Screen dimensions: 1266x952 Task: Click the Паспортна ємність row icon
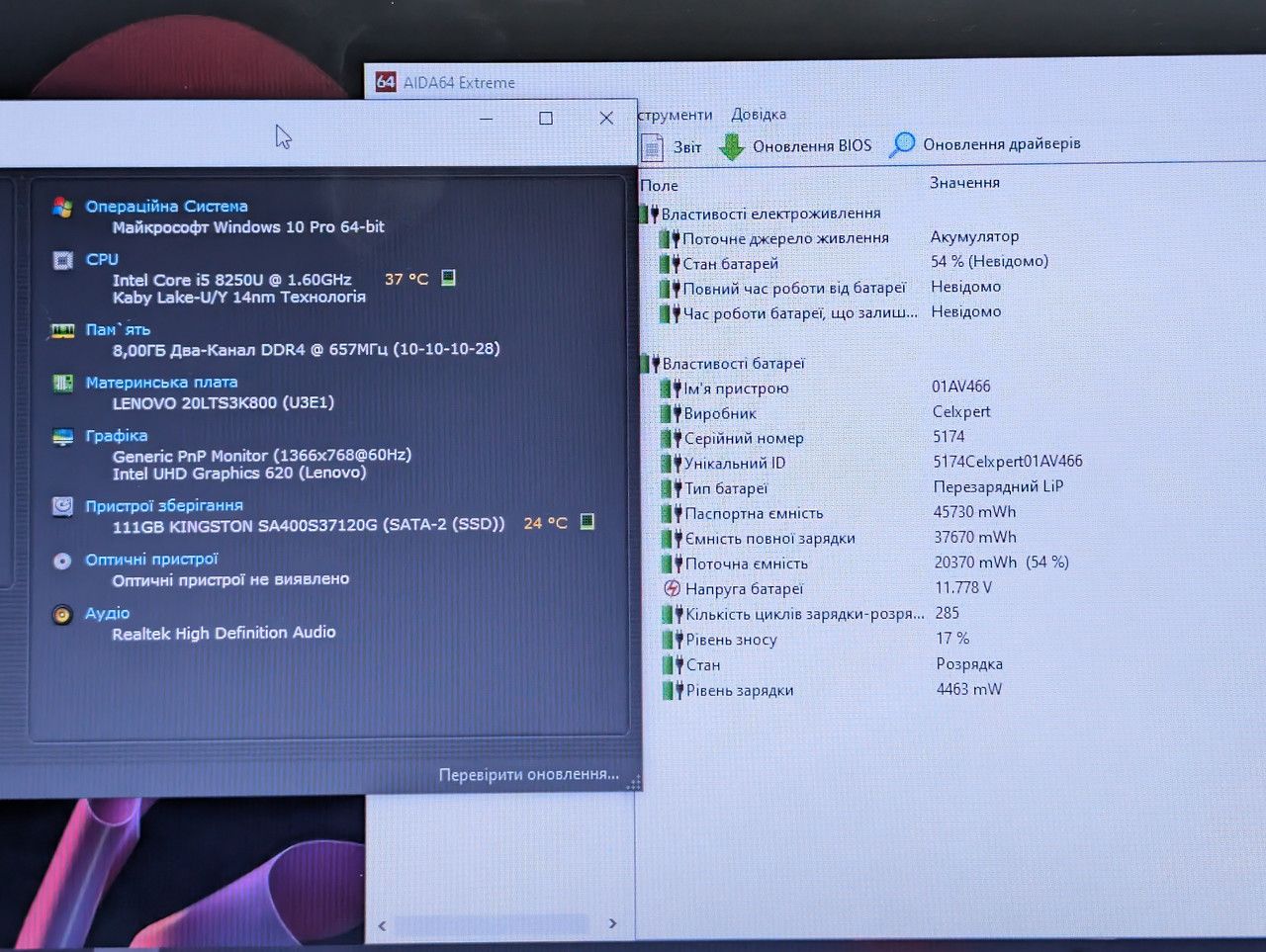674,513
